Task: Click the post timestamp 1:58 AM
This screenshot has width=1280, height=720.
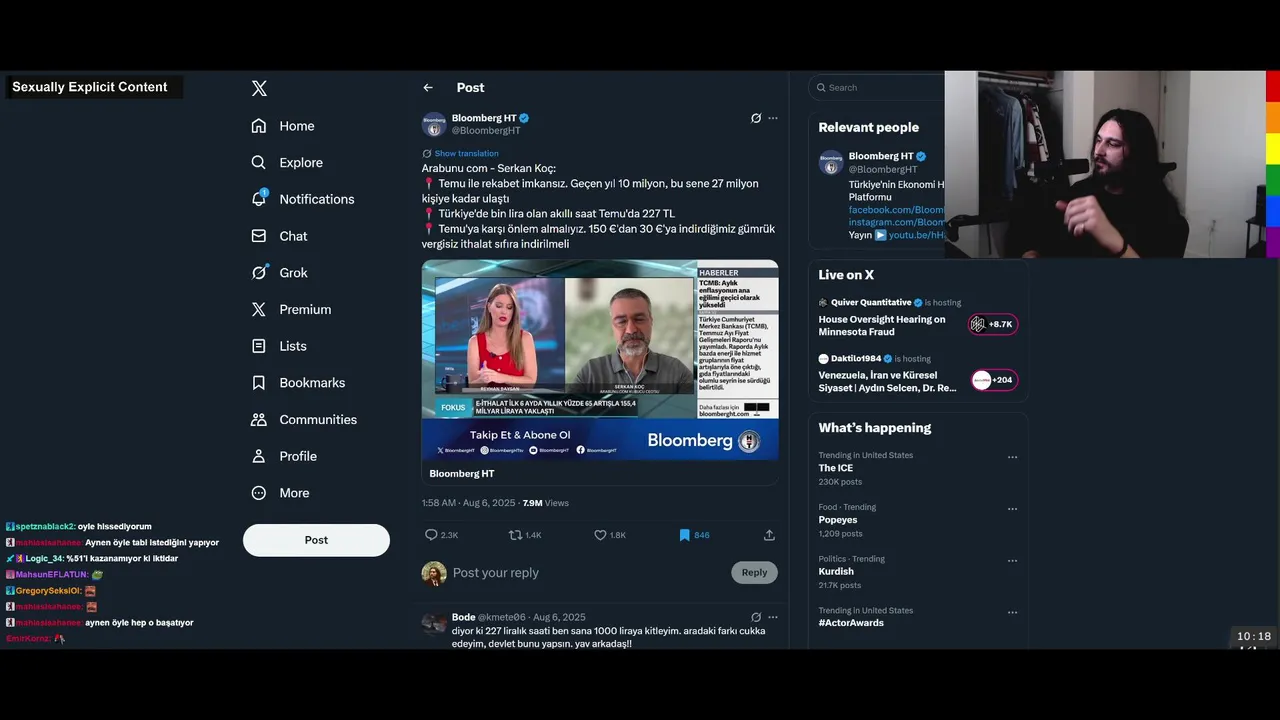Action: tap(467, 503)
